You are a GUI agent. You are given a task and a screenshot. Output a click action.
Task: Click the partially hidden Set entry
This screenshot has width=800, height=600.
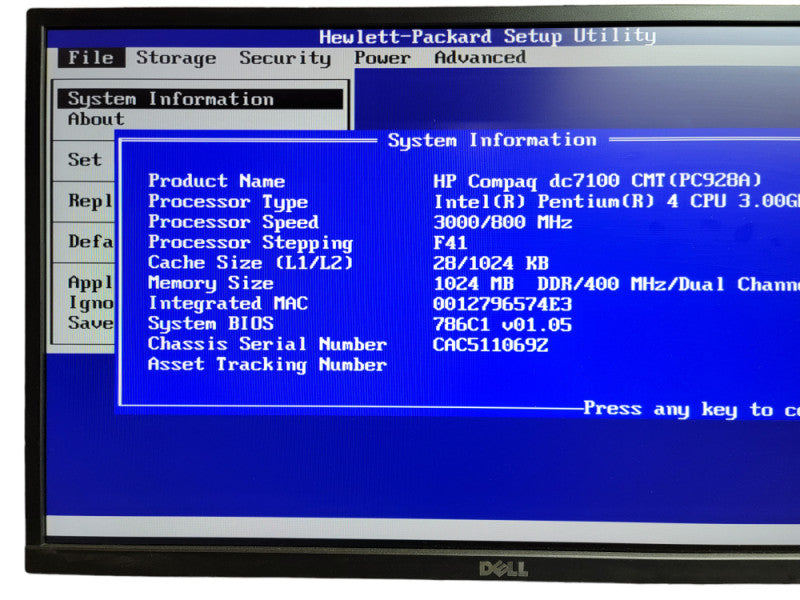(x=85, y=160)
